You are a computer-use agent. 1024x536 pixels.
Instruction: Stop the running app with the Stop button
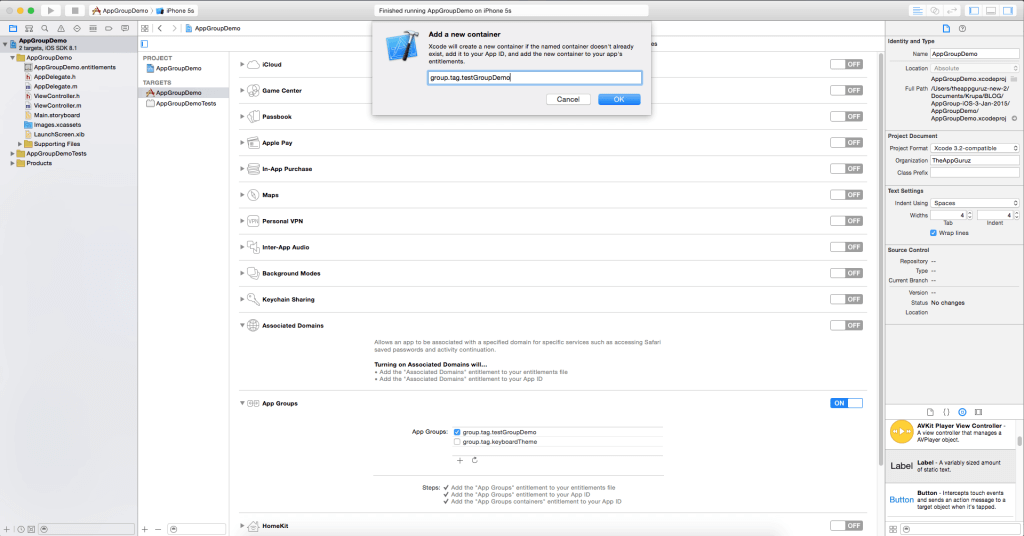[74, 10]
